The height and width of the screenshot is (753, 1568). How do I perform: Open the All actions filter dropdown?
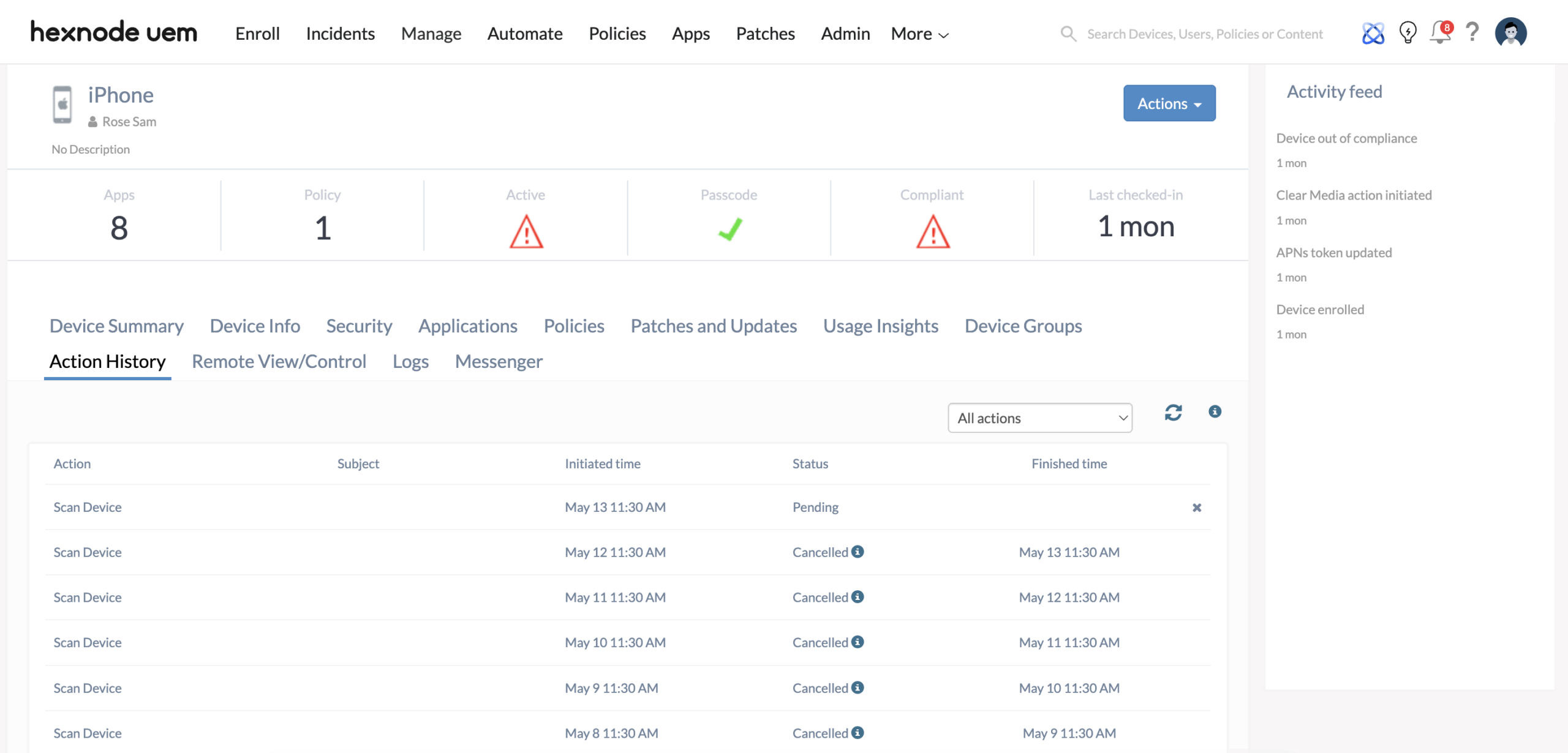pos(1040,418)
